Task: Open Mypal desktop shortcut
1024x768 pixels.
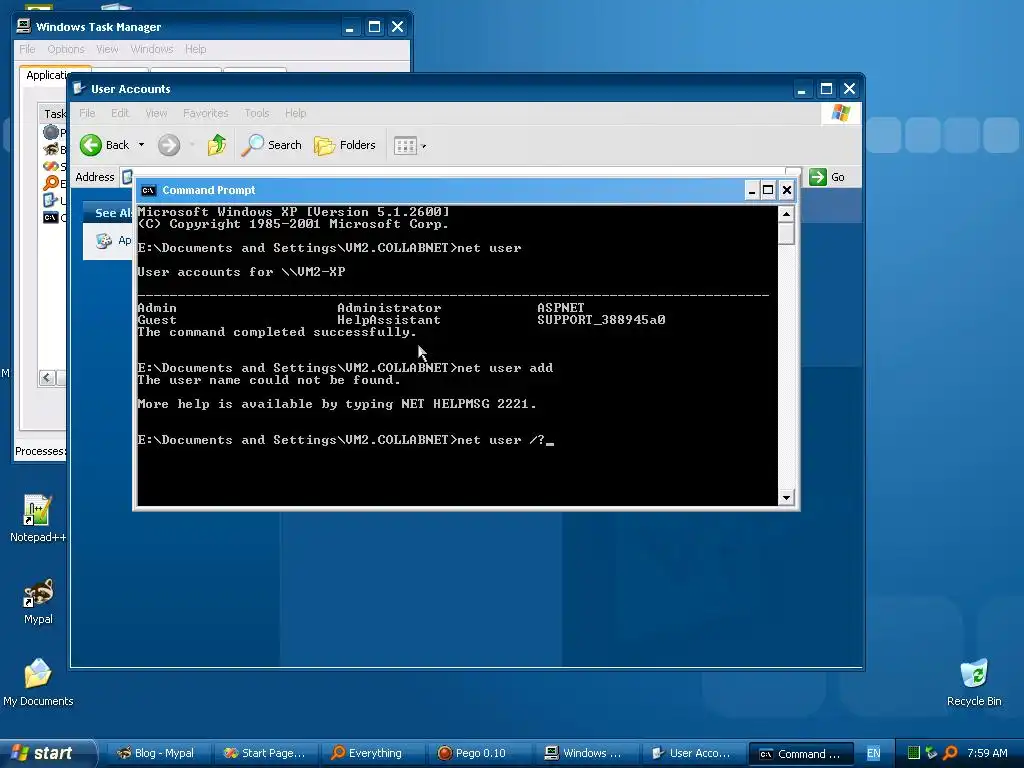Action: tap(38, 601)
